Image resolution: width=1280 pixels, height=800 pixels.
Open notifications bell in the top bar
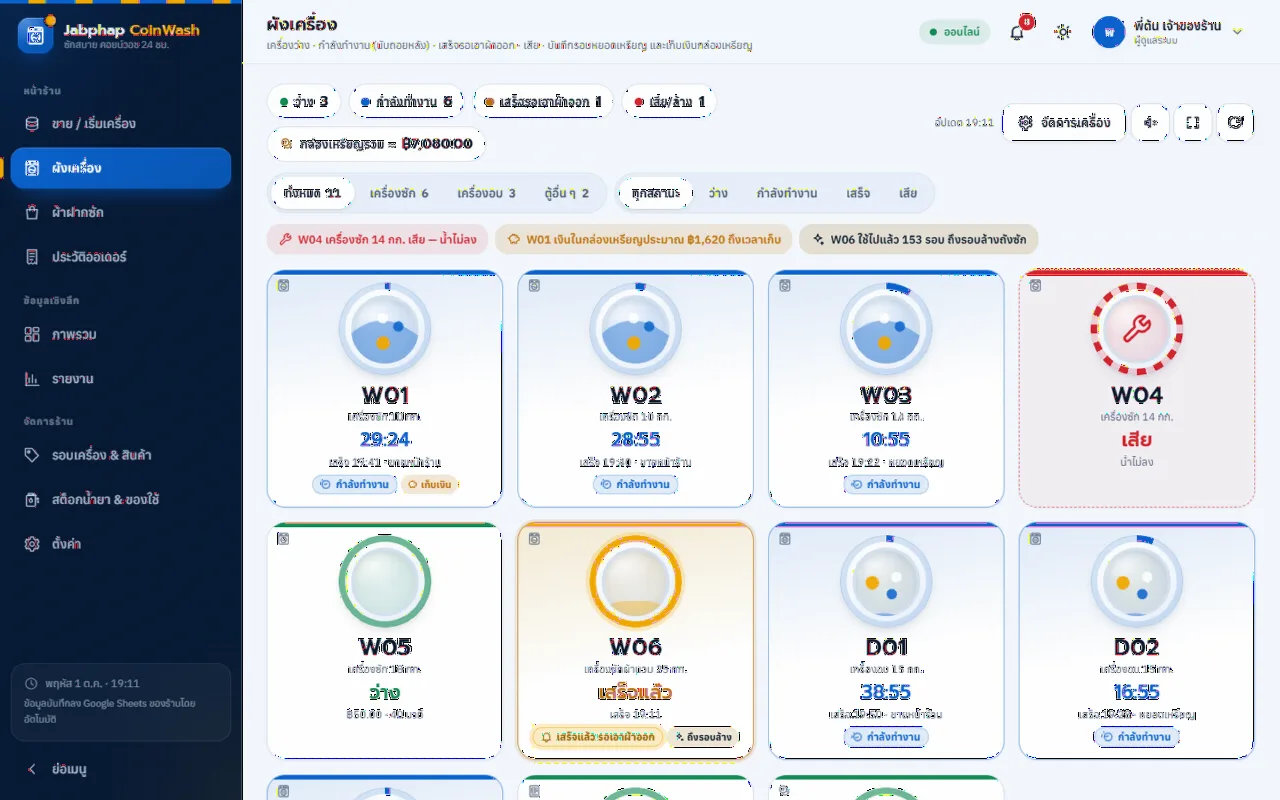click(x=1017, y=32)
